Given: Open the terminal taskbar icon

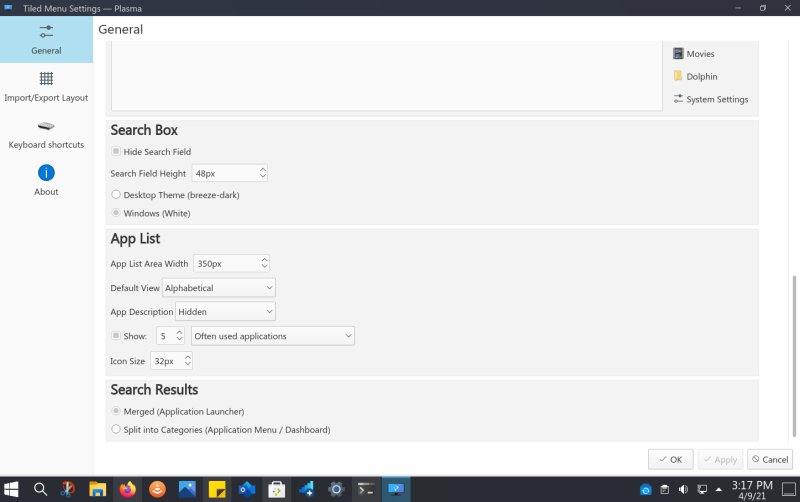Looking at the screenshot, I should point(366,489).
